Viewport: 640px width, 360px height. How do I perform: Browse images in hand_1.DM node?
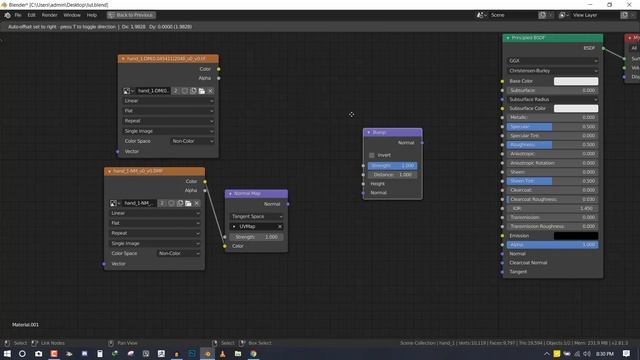pos(129,91)
